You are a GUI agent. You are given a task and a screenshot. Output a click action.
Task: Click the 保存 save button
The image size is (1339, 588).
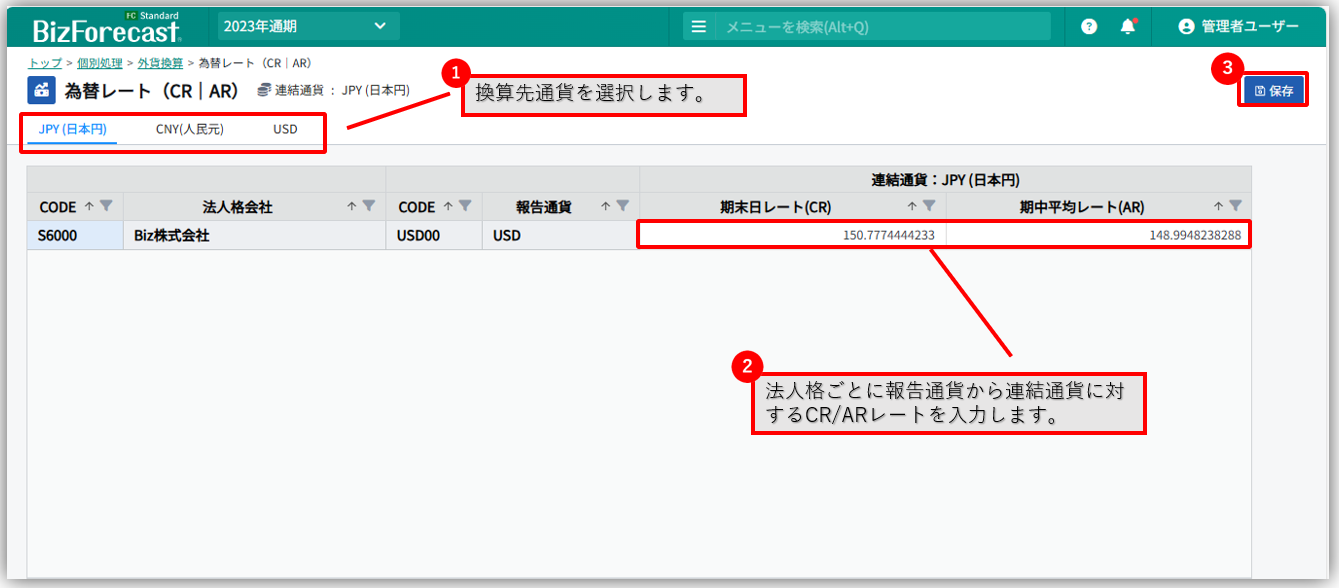(1273, 91)
